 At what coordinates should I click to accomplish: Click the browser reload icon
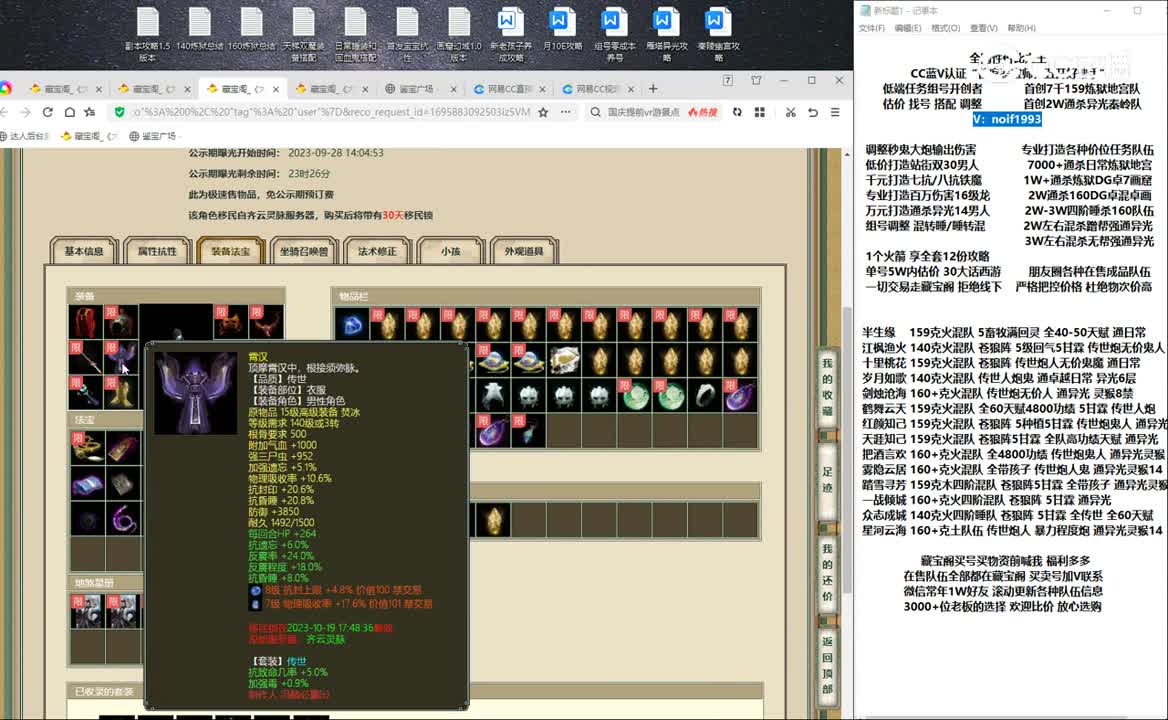48,112
